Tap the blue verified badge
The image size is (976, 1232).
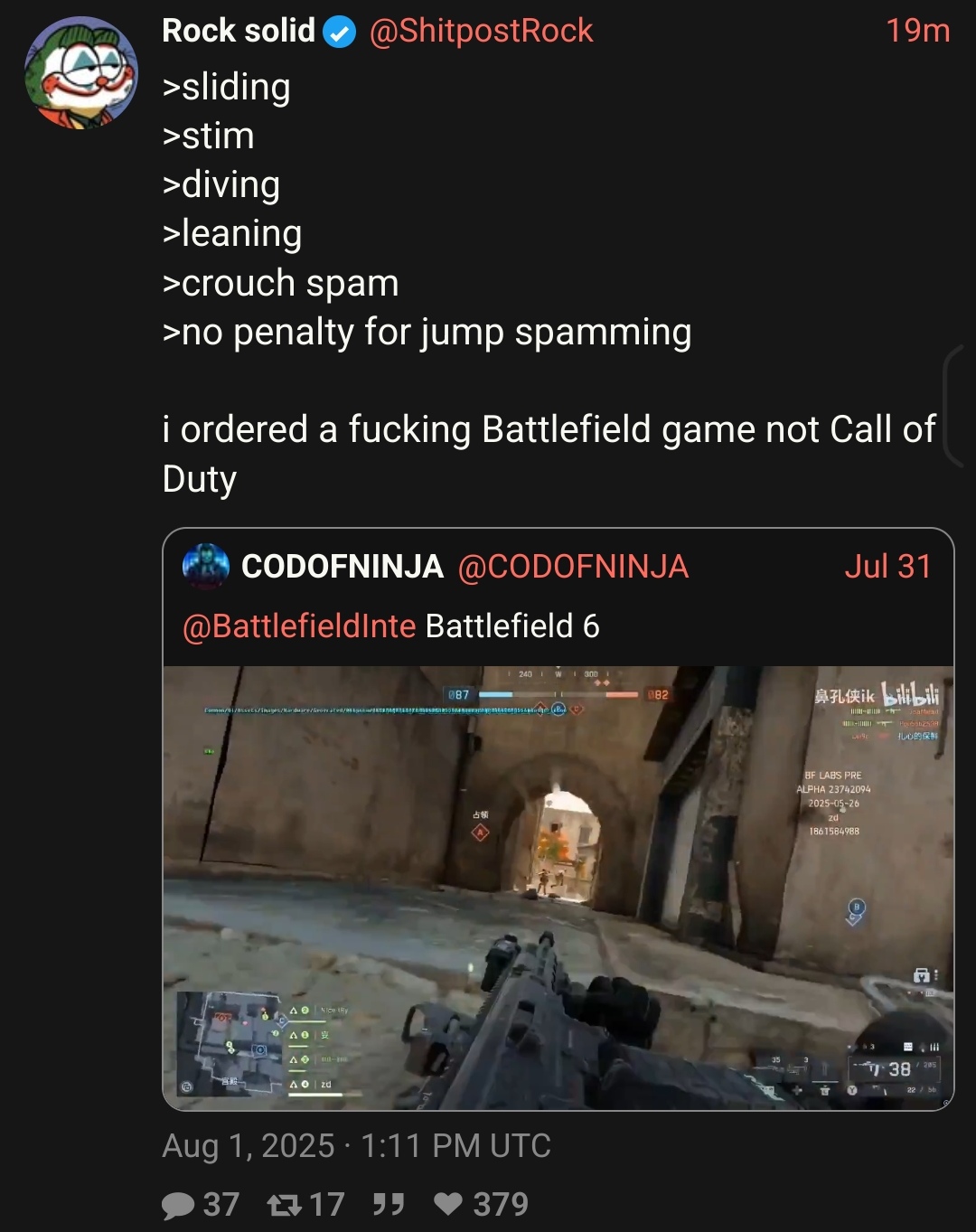coord(340,33)
